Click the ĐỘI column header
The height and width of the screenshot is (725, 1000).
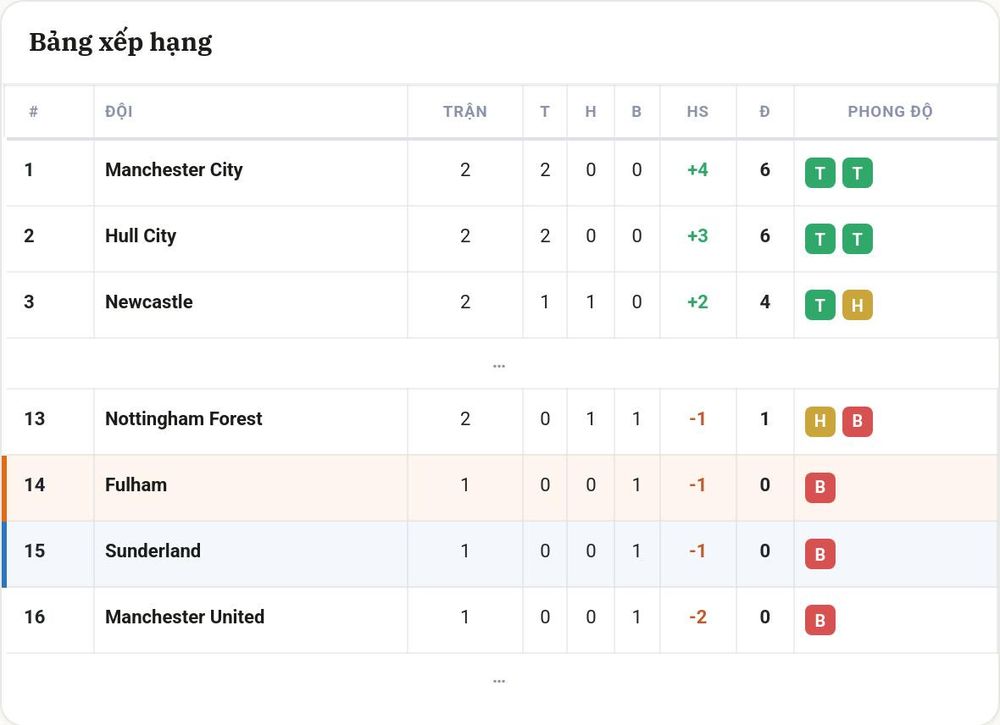pyautogui.click(x=119, y=111)
